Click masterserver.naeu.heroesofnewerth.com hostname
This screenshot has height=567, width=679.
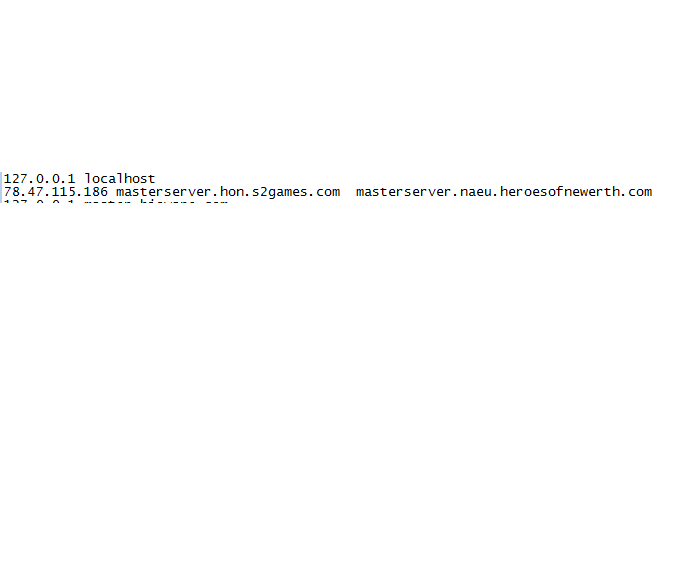(x=504, y=191)
